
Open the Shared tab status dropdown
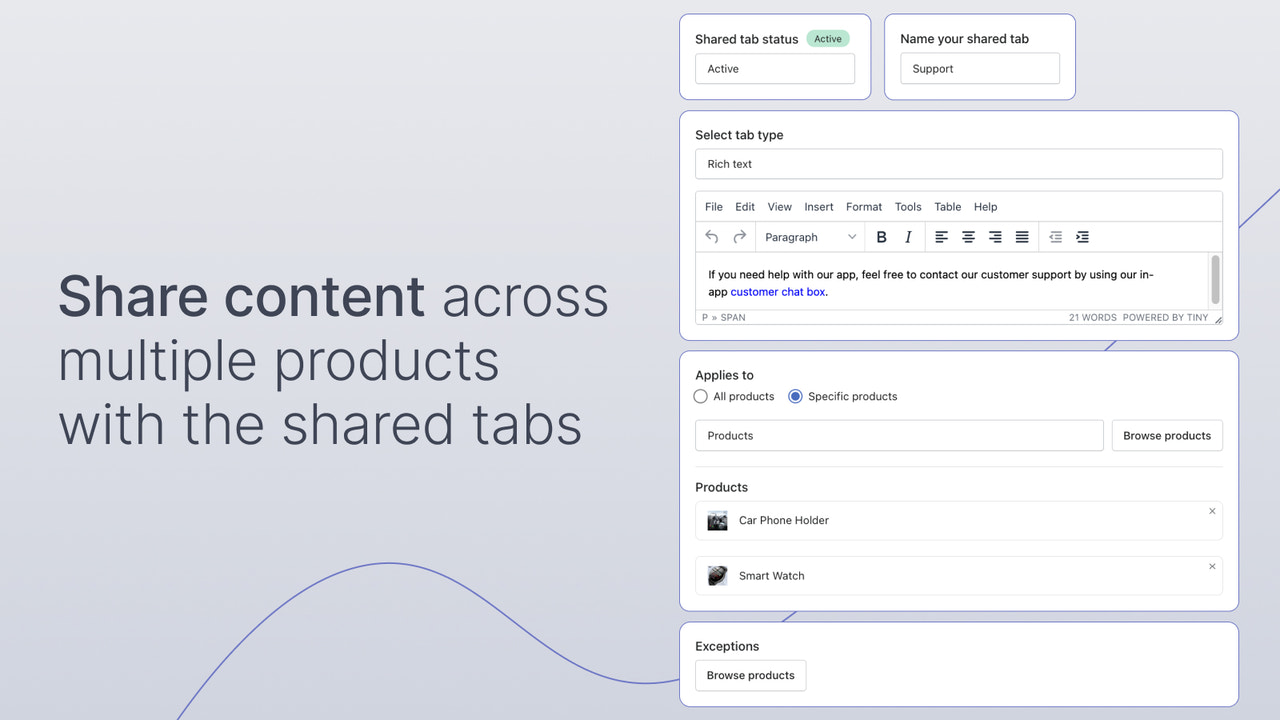click(774, 68)
